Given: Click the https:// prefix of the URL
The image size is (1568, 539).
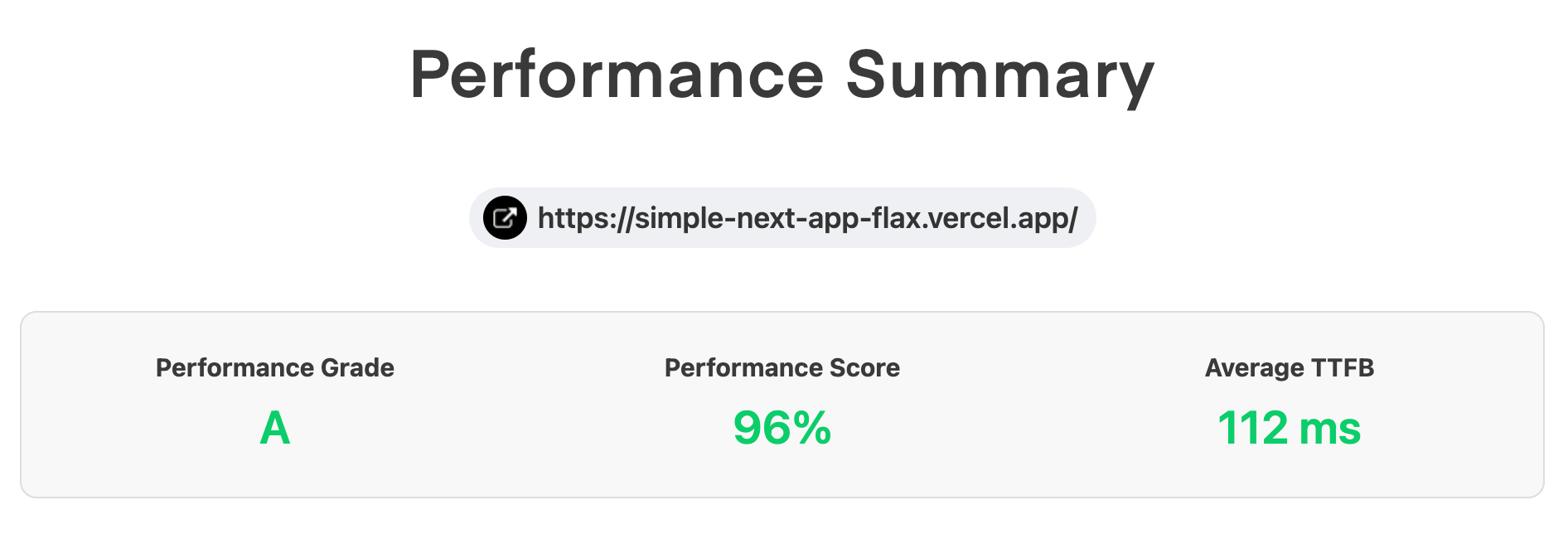Looking at the screenshot, I should [585, 218].
